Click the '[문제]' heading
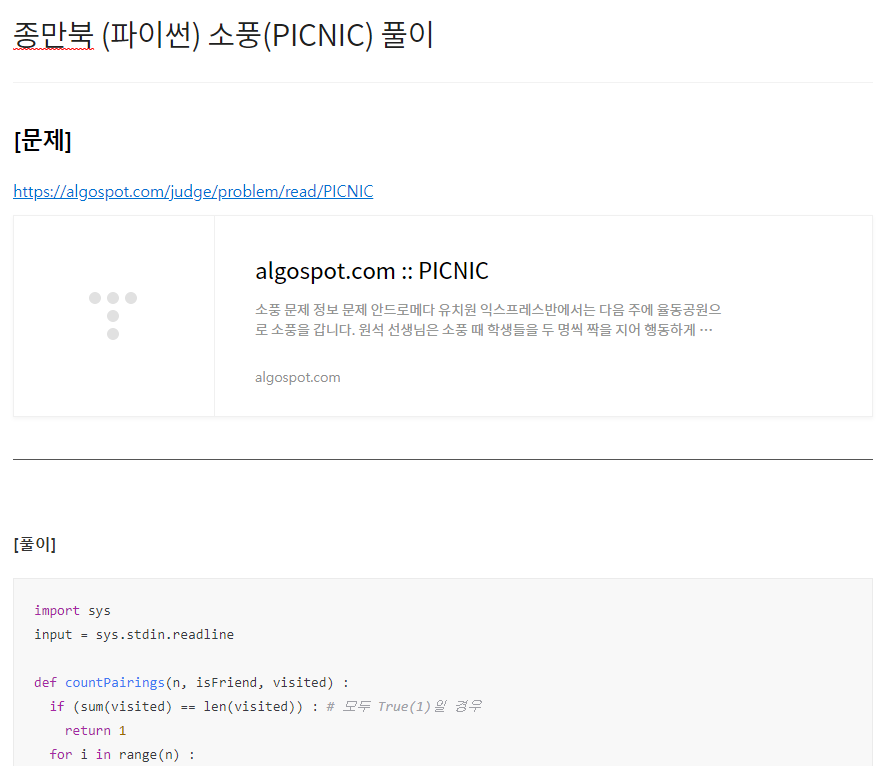The width and height of the screenshot is (891, 766). click(43, 140)
